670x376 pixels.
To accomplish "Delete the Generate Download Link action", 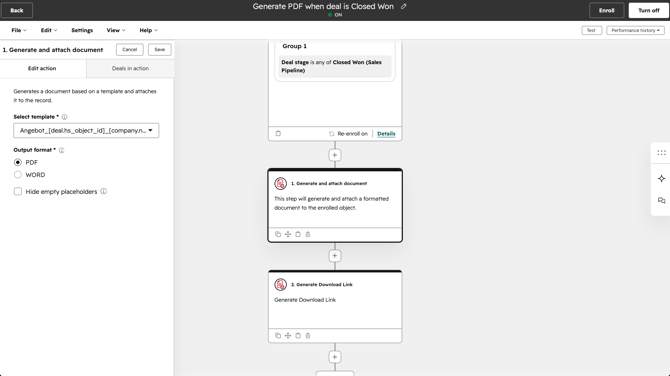I will point(308,335).
